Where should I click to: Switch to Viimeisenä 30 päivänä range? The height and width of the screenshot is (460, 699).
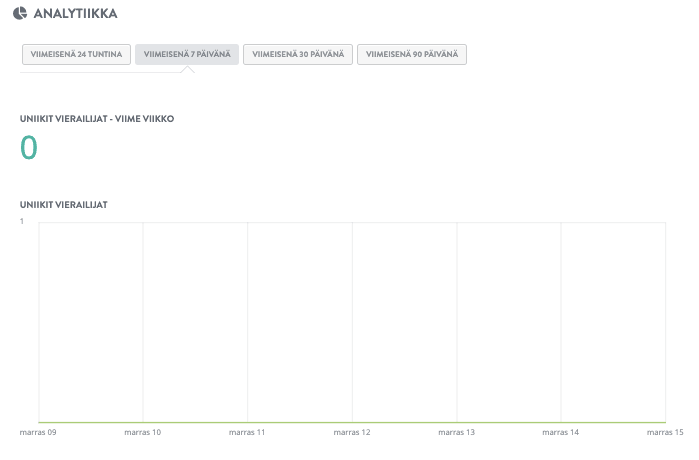point(298,54)
